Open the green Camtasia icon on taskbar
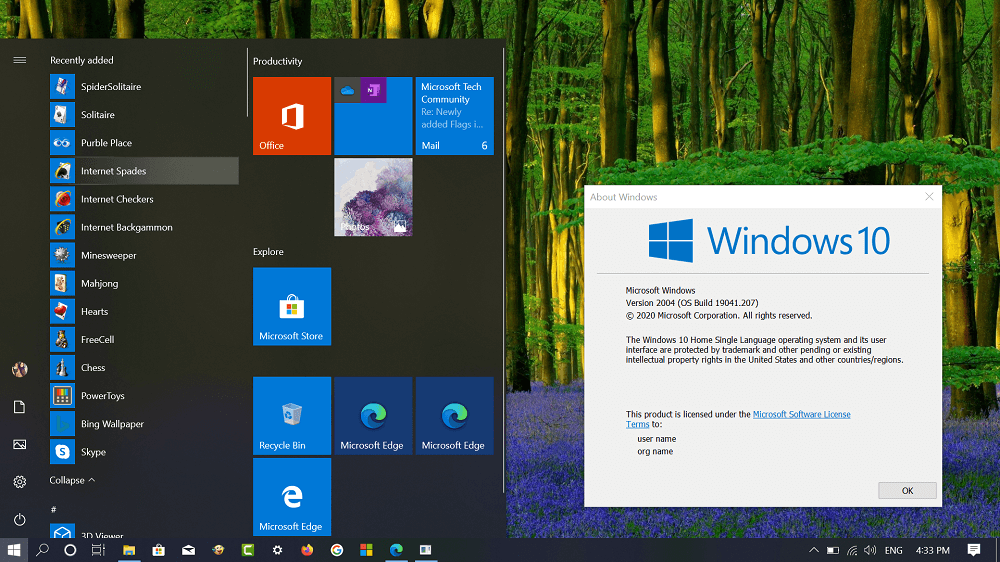 (247, 549)
